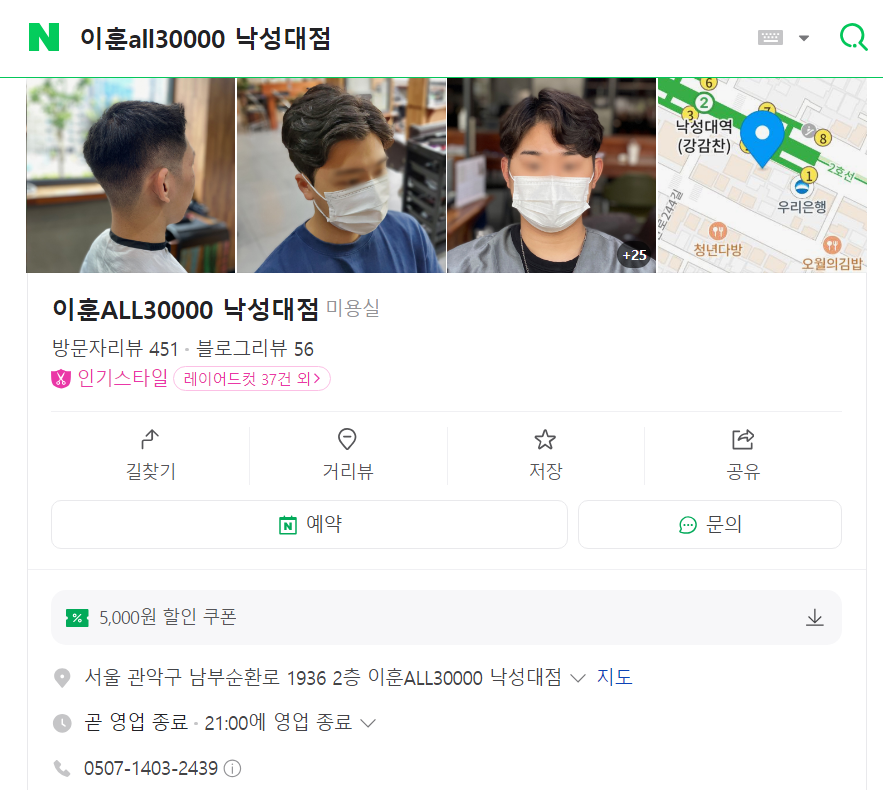The image size is (883, 790).
Task: Expand the dropdown arrow beside keyboard icon
Action: pyautogui.click(x=804, y=38)
